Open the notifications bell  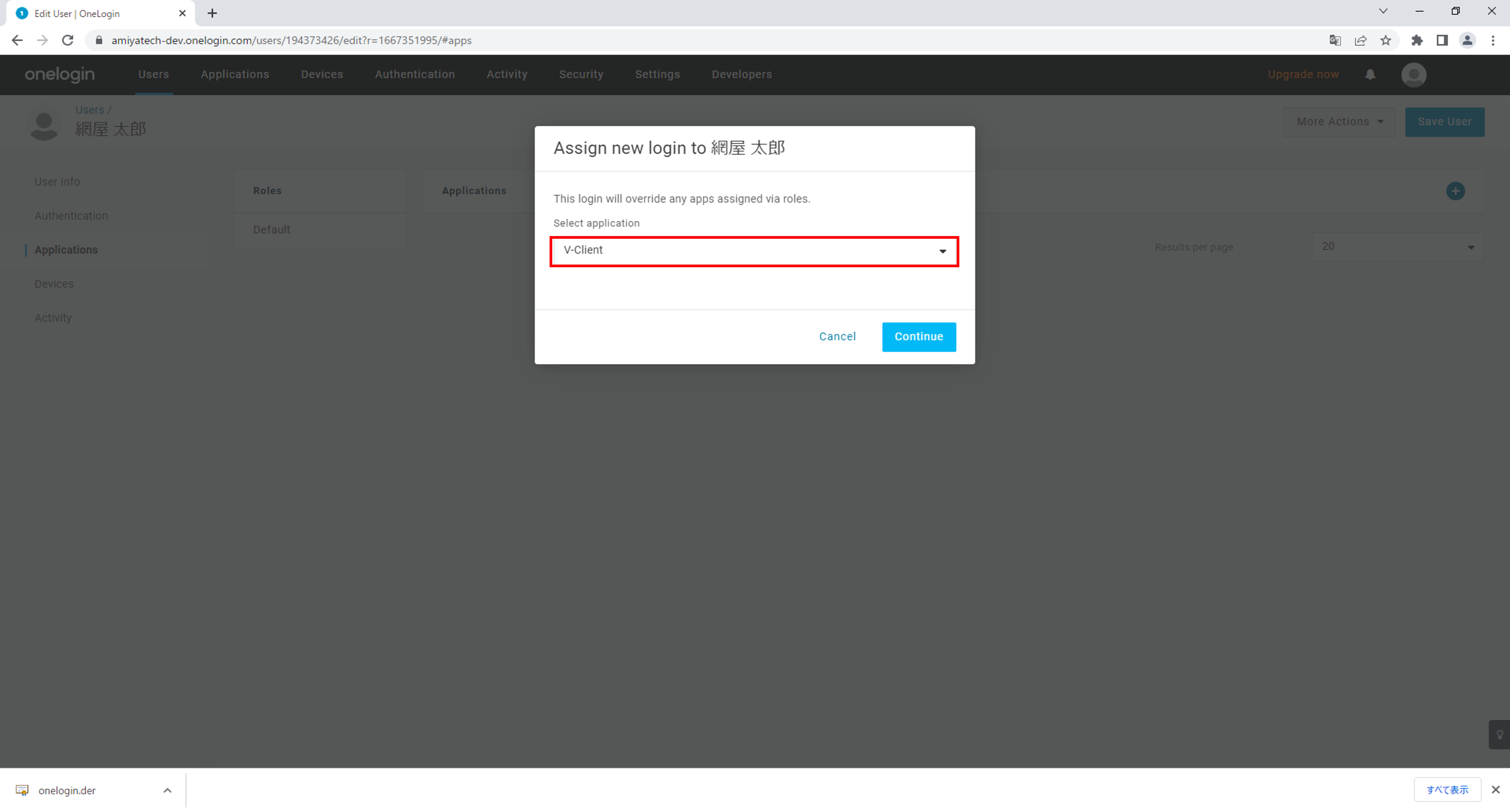point(1370,74)
